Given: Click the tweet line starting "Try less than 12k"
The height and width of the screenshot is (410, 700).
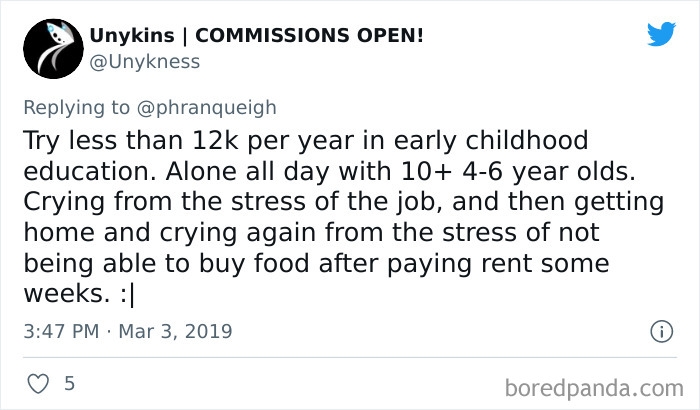Looking at the screenshot, I should 304,140.
